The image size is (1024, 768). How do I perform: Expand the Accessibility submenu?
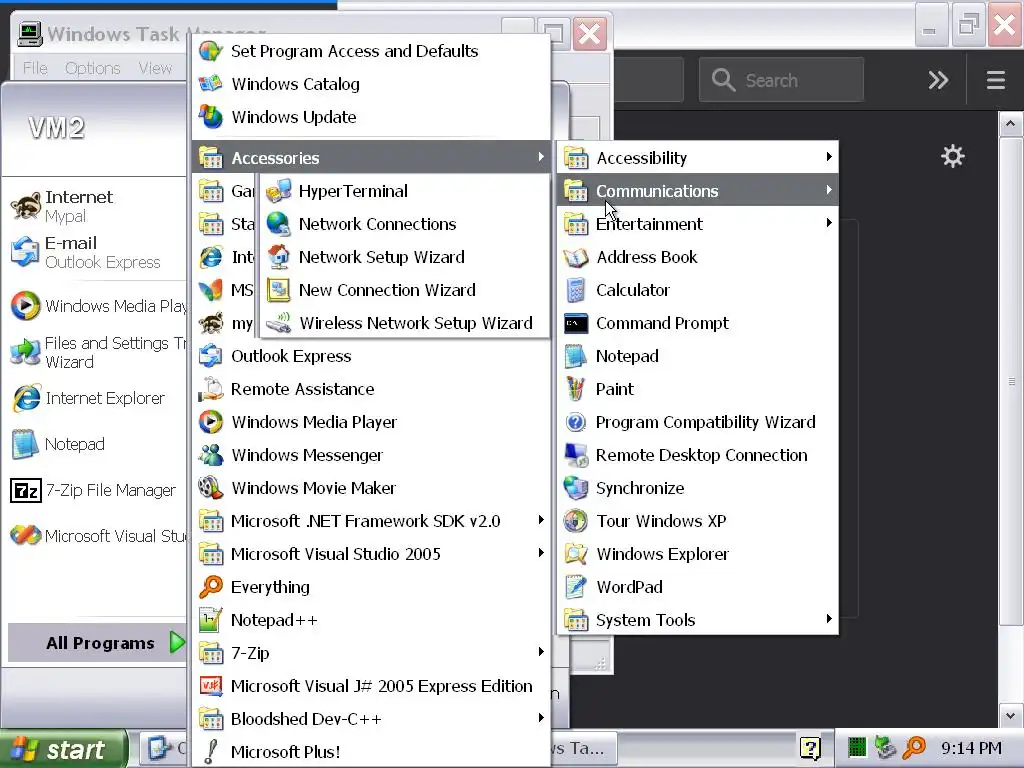click(697, 157)
